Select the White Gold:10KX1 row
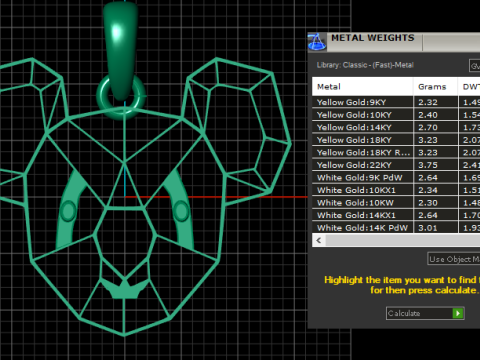 coord(396,190)
